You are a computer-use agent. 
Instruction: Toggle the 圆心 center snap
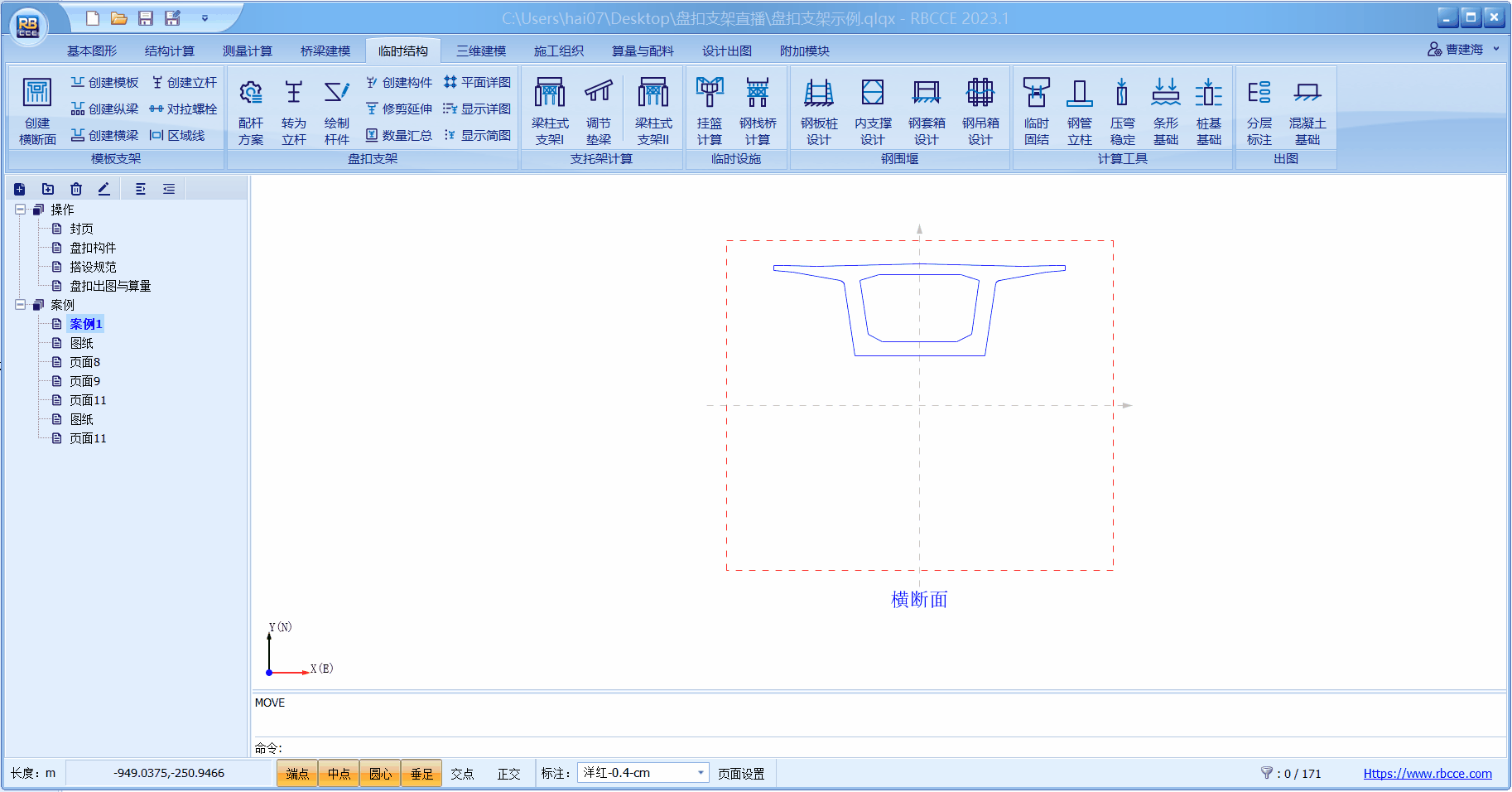tap(380, 774)
